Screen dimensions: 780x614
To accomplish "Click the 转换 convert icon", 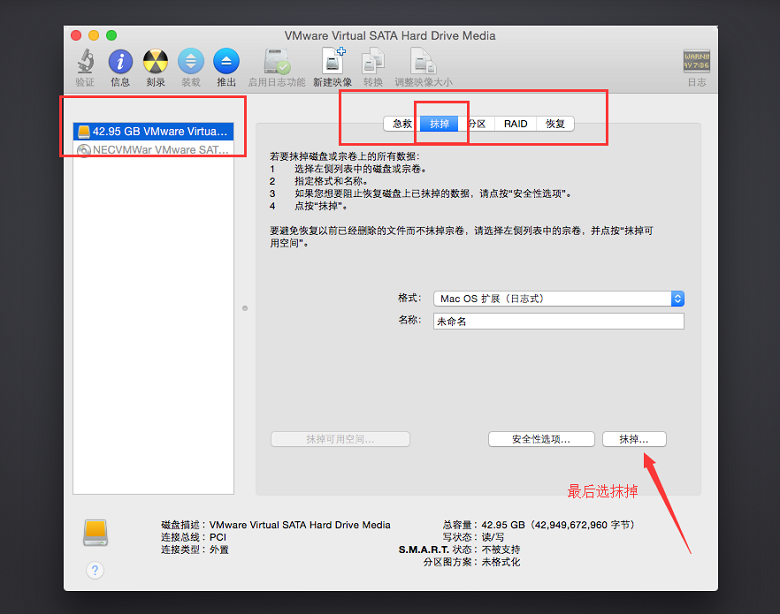I will (373, 62).
